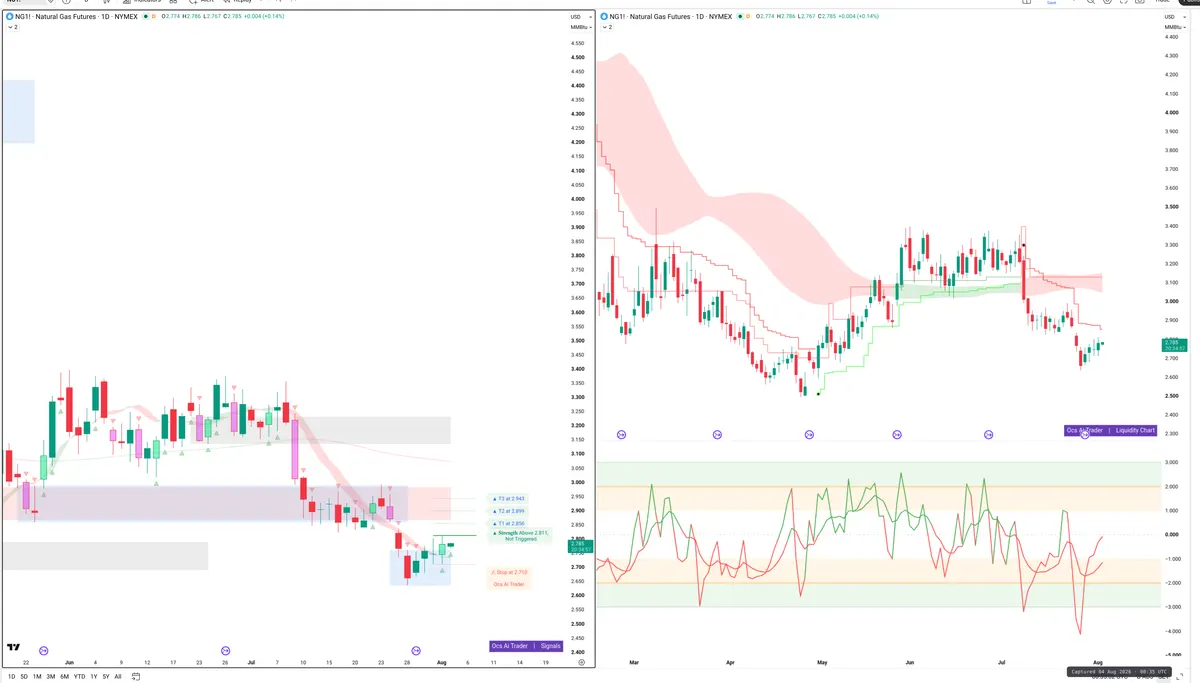Select the 5D time range
The width and height of the screenshot is (1200, 683).
(x=25, y=676)
